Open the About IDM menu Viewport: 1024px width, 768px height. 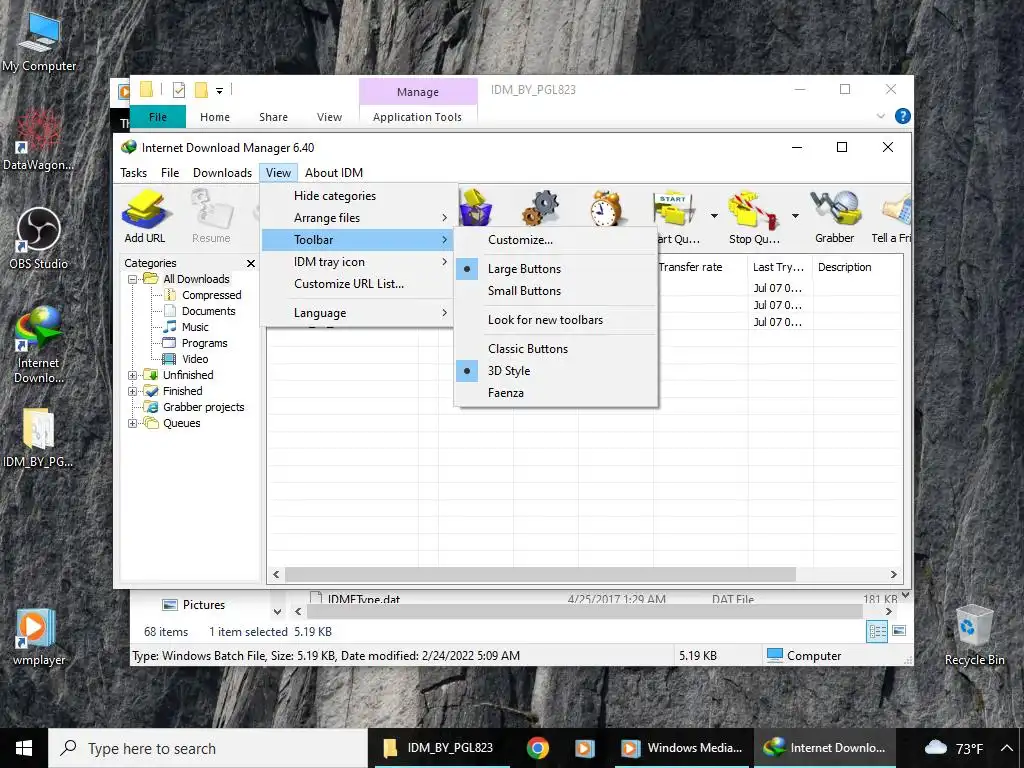[x=334, y=172]
